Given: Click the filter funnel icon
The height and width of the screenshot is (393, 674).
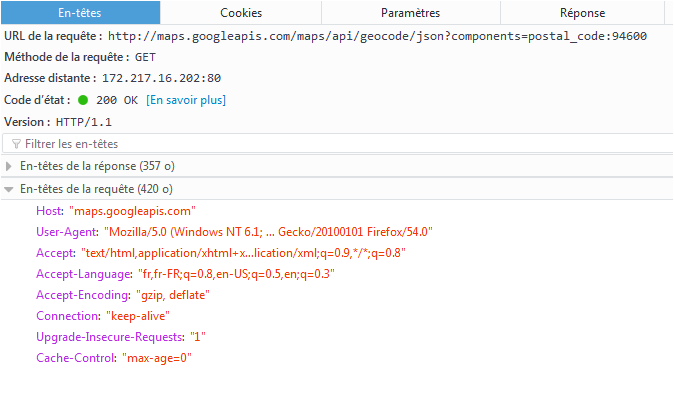Looking at the screenshot, I should click(16, 144).
